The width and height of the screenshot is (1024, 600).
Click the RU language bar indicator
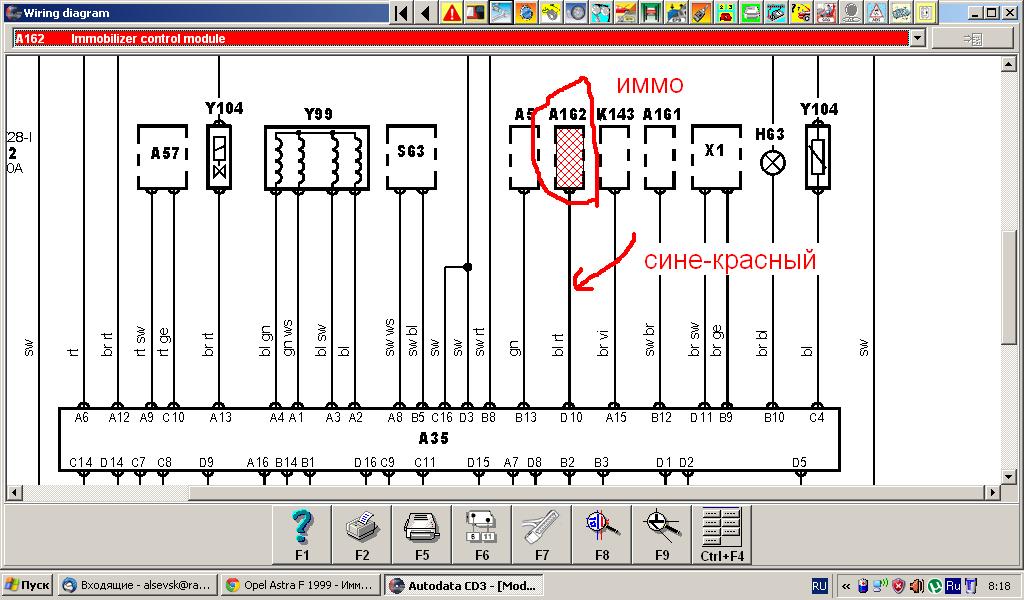click(819, 586)
